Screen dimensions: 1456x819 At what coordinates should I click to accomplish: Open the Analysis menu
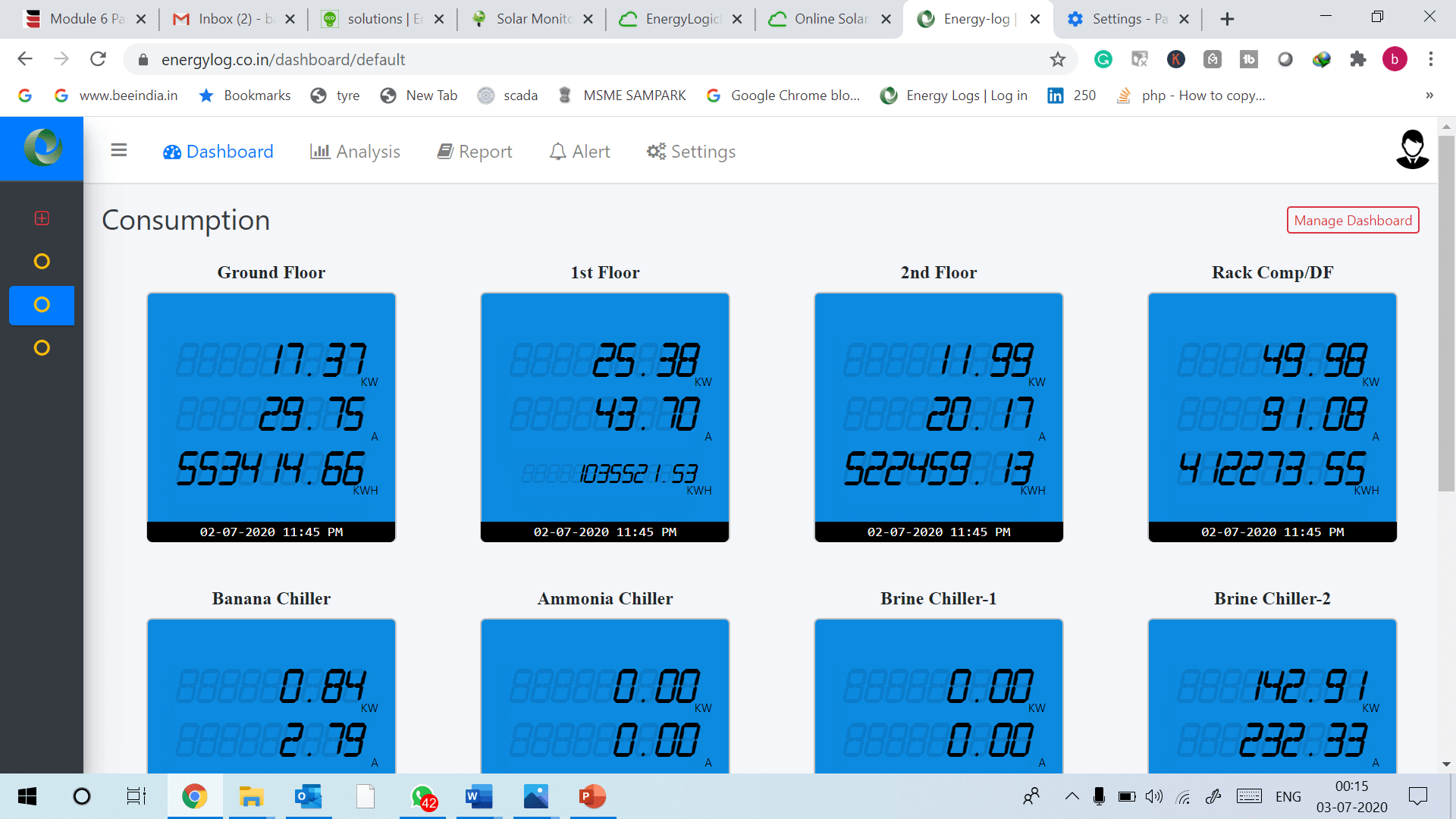355,152
